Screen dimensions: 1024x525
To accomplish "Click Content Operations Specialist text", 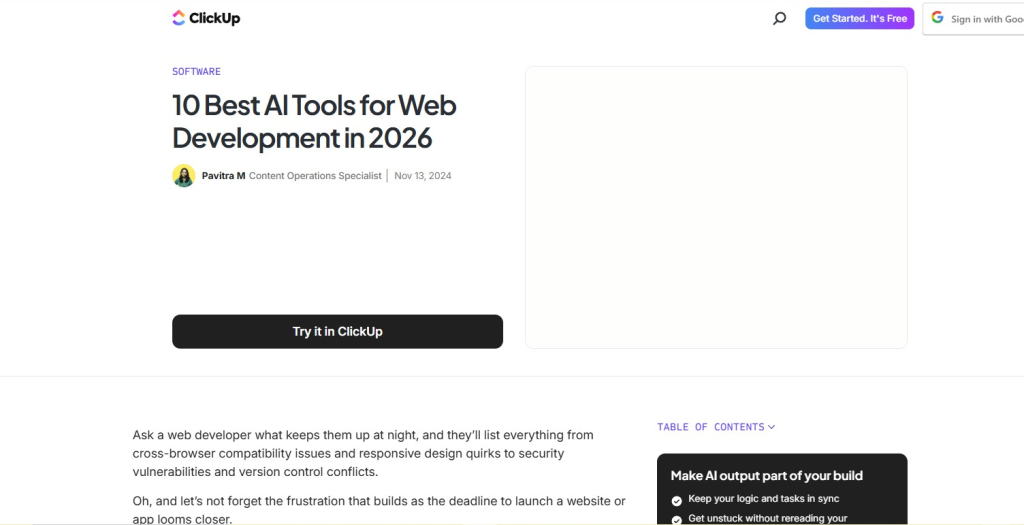I will [x=315, y=176].
